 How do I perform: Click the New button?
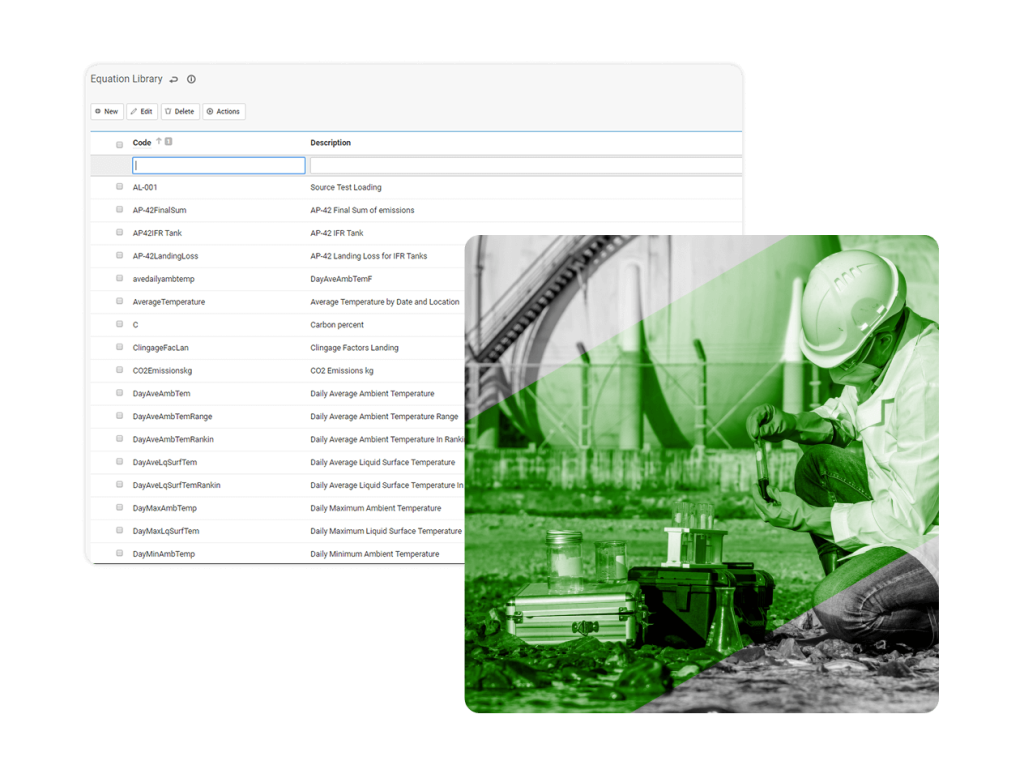click(x=105, y=112)
